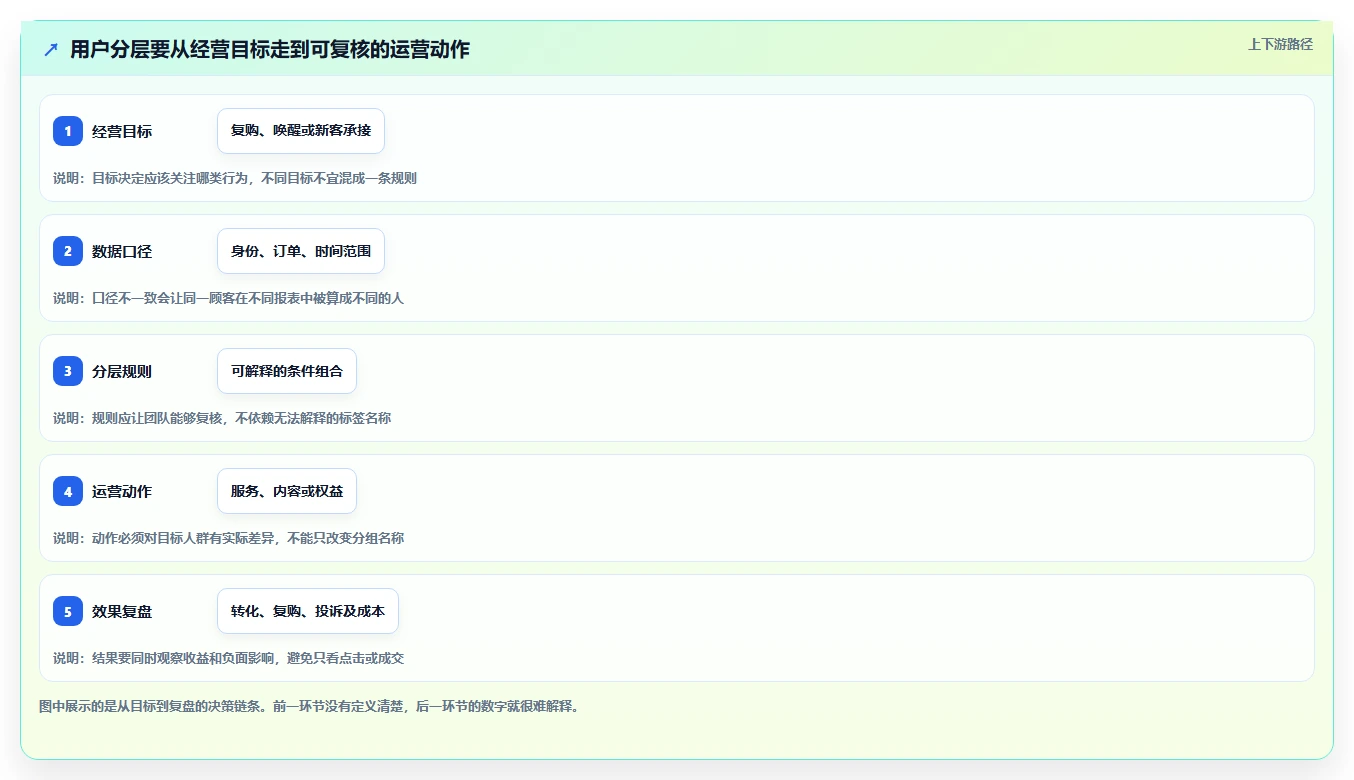This screenshot has width=1354, height=780.
Task: Click step number badge 2
Action: 68,251
